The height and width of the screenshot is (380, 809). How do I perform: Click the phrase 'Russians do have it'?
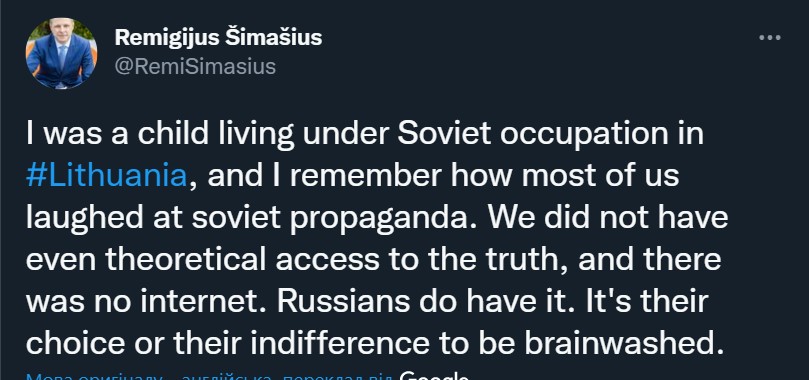[x=426, y=302]
